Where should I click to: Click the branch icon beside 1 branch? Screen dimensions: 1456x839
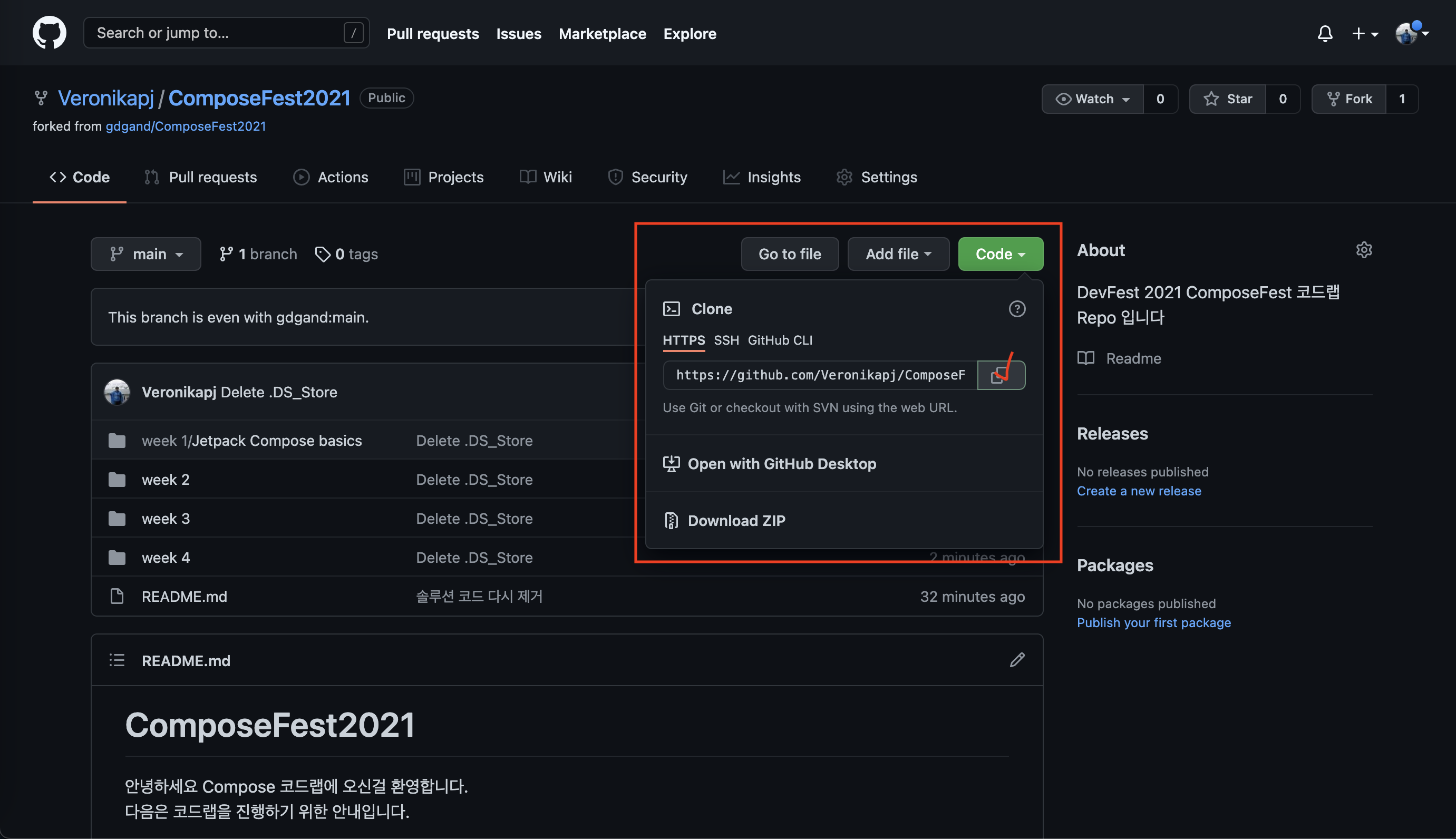[227, 254]
